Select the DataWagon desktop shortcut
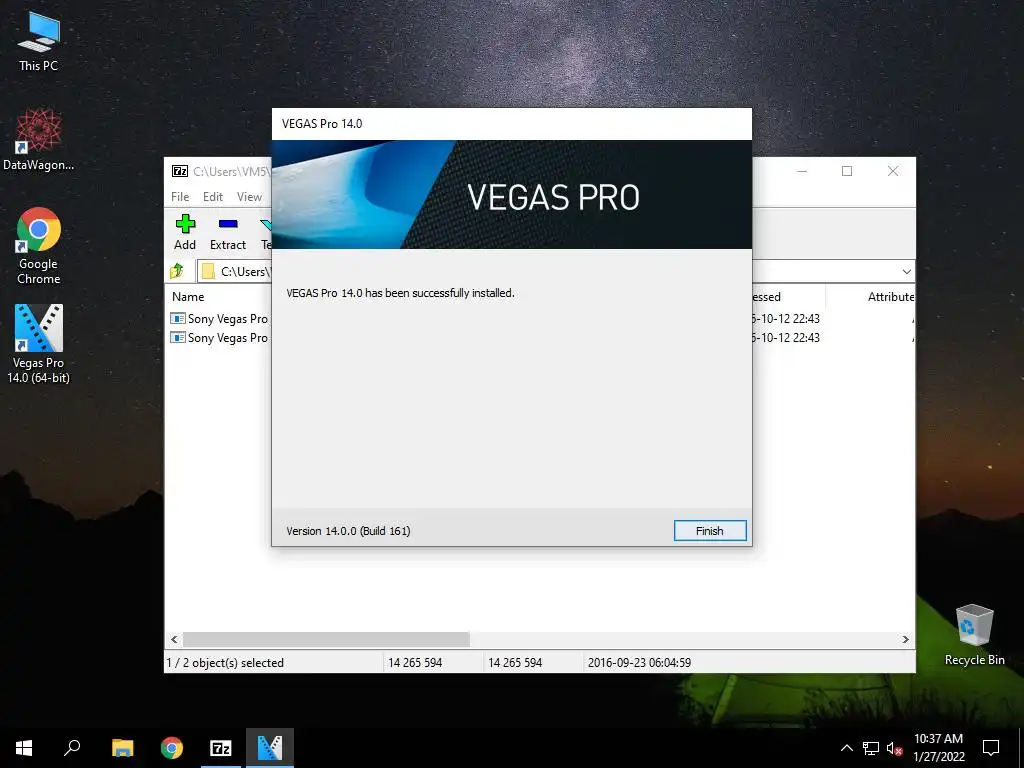Viewport: 1024px width, 768px height. click(39, 140)
